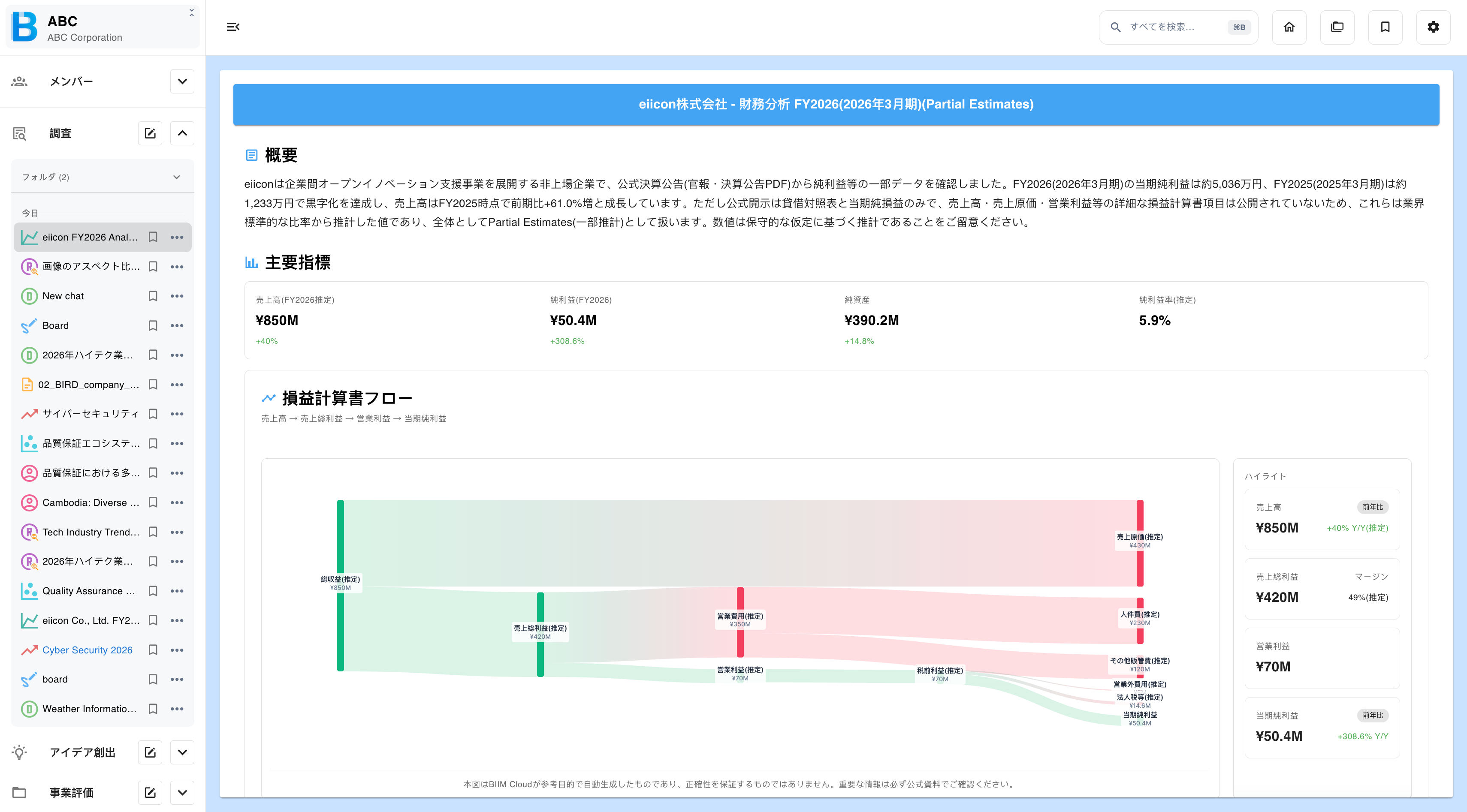The width and height of the screenshot is (1467, 812).
Task: Bookmark the New chat item
Action: click(x=153, y=296)
